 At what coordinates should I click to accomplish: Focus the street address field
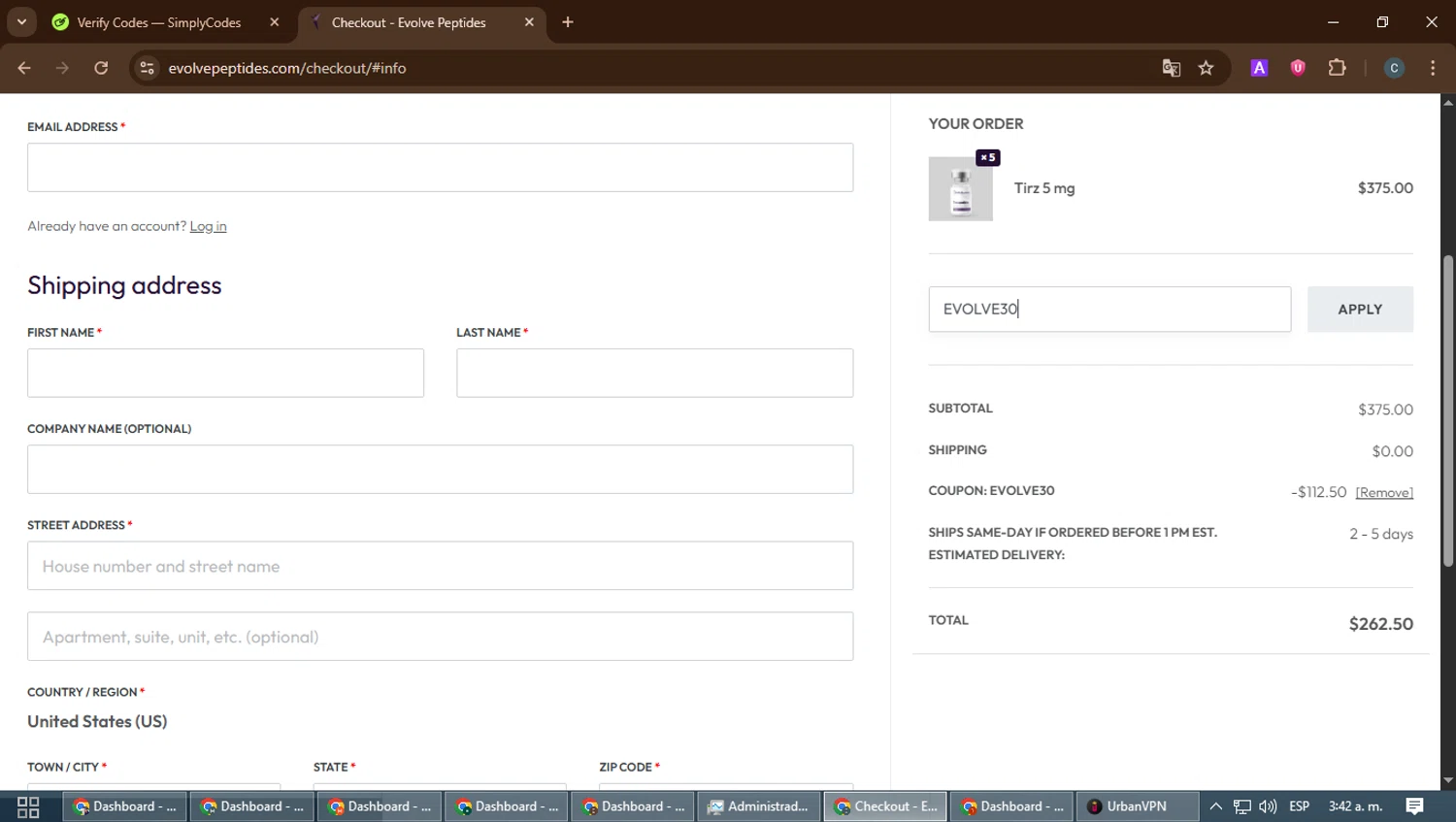click(x=440, y=566)
